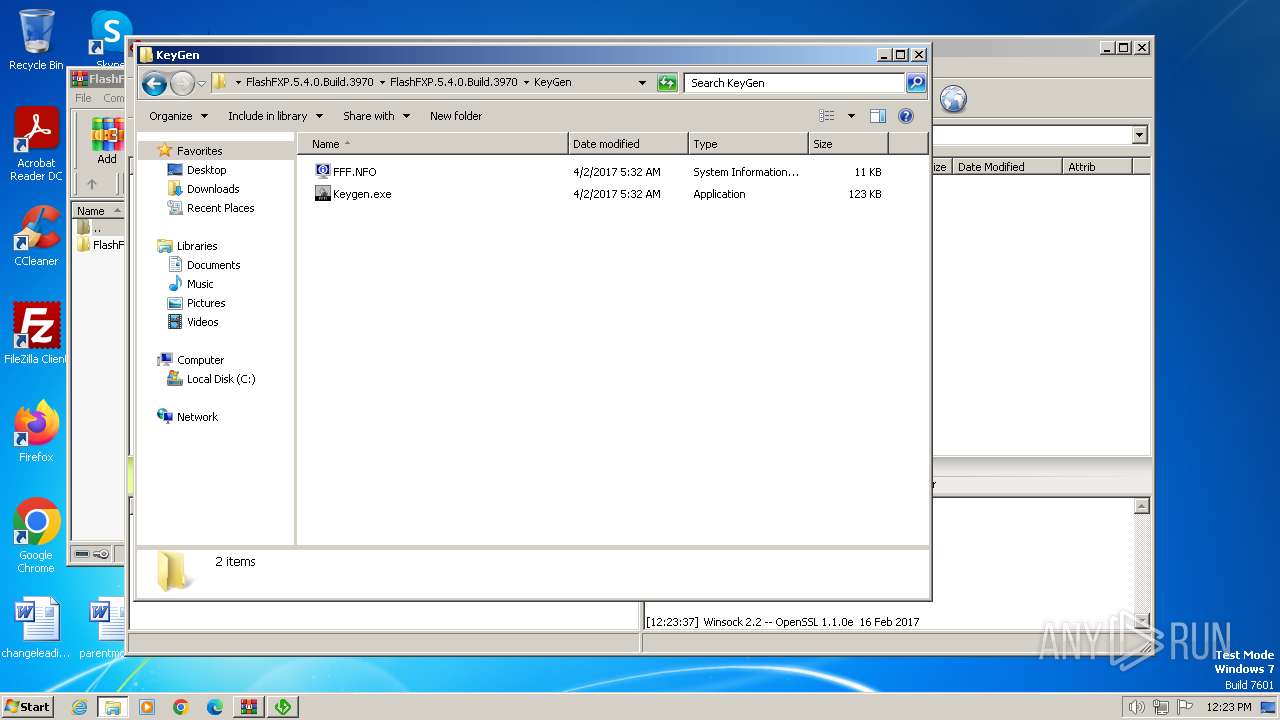Image resolution: width=1280 pixels, height=720 pixels.
Task: Click Windows Media Player taskbar icon
Action: (147, 707)
